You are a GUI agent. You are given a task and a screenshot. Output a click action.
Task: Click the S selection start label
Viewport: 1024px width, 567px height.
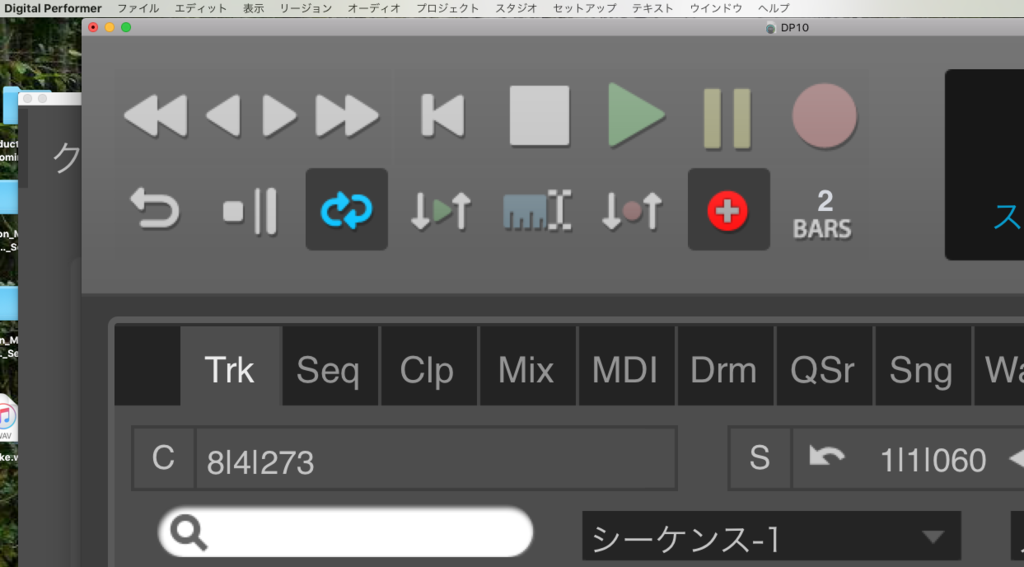pyautogui.click(x=760, y=458)
